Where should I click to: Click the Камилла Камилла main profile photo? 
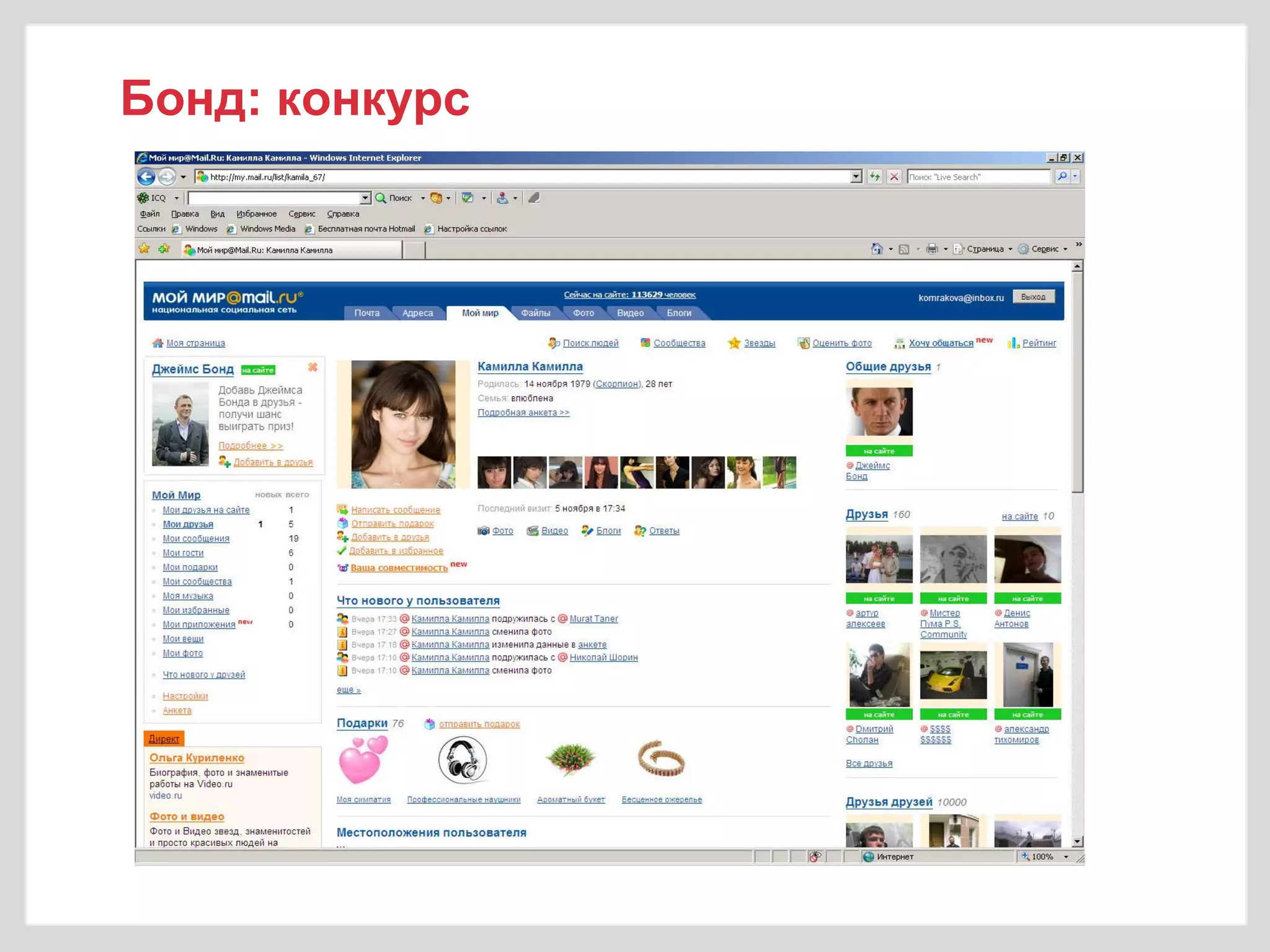click(x=404, y=425)
